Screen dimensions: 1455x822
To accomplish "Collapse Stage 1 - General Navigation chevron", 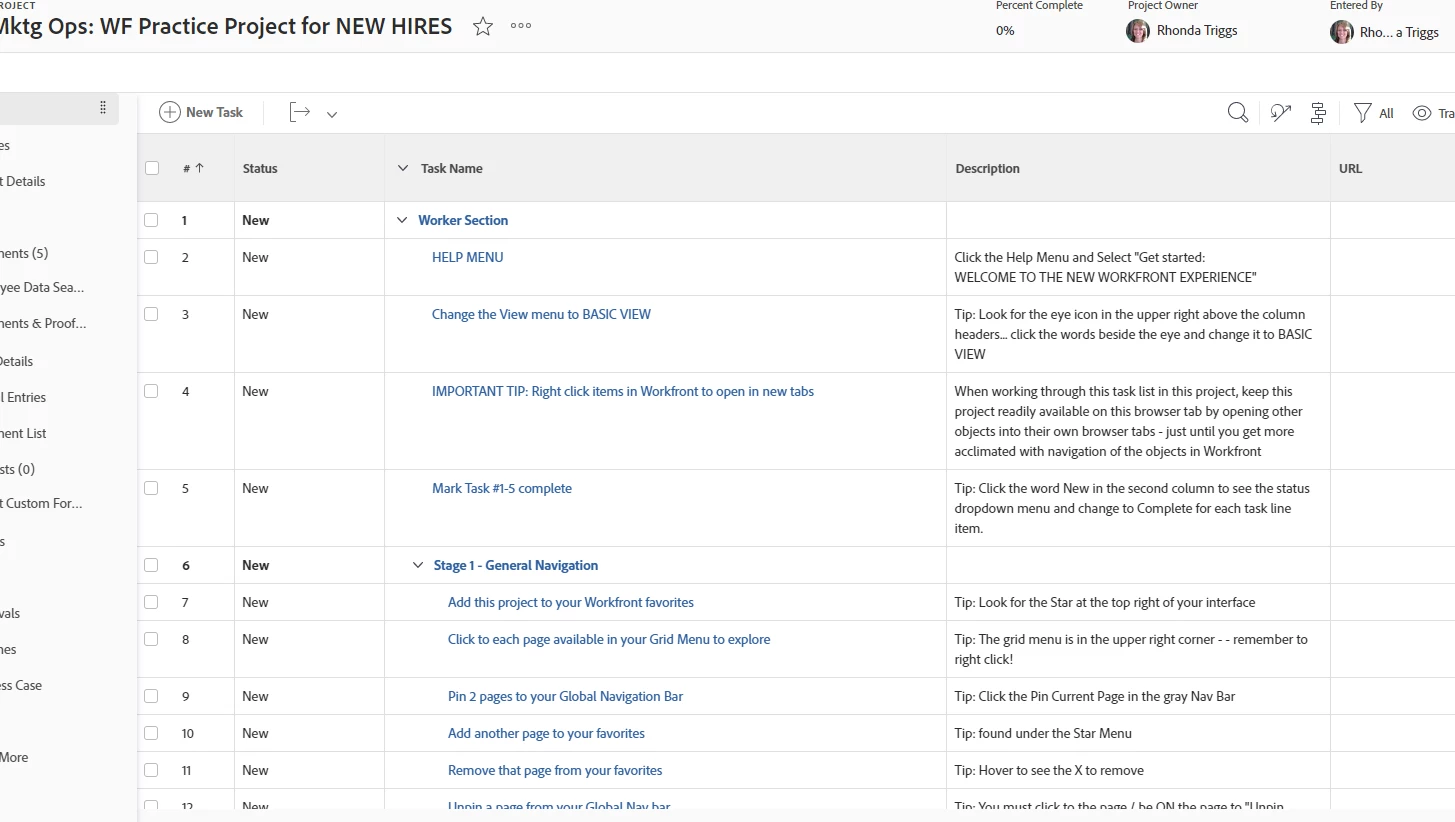I will pos(418,565).
